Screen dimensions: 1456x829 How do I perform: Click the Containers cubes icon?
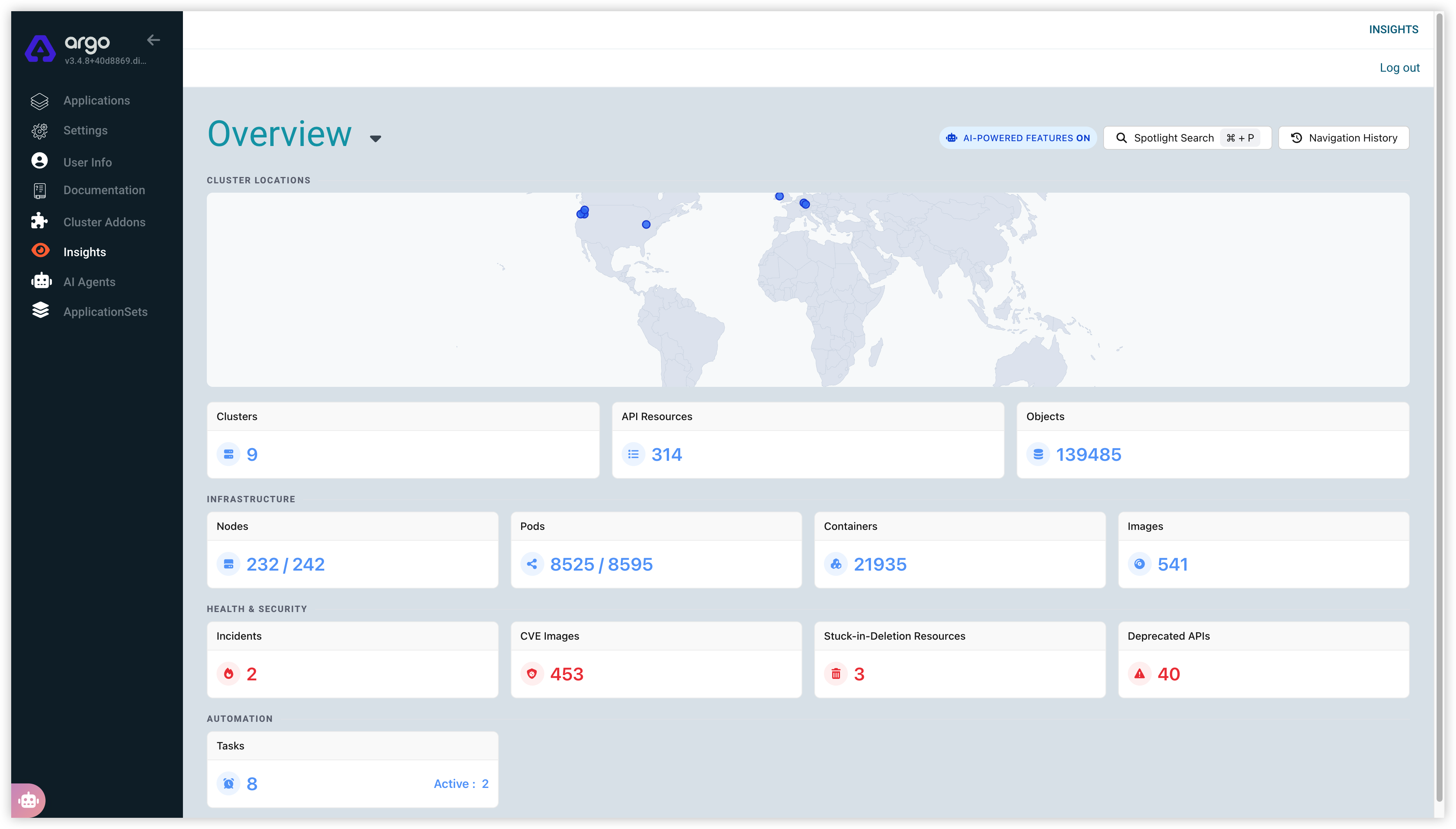point(836,564)
